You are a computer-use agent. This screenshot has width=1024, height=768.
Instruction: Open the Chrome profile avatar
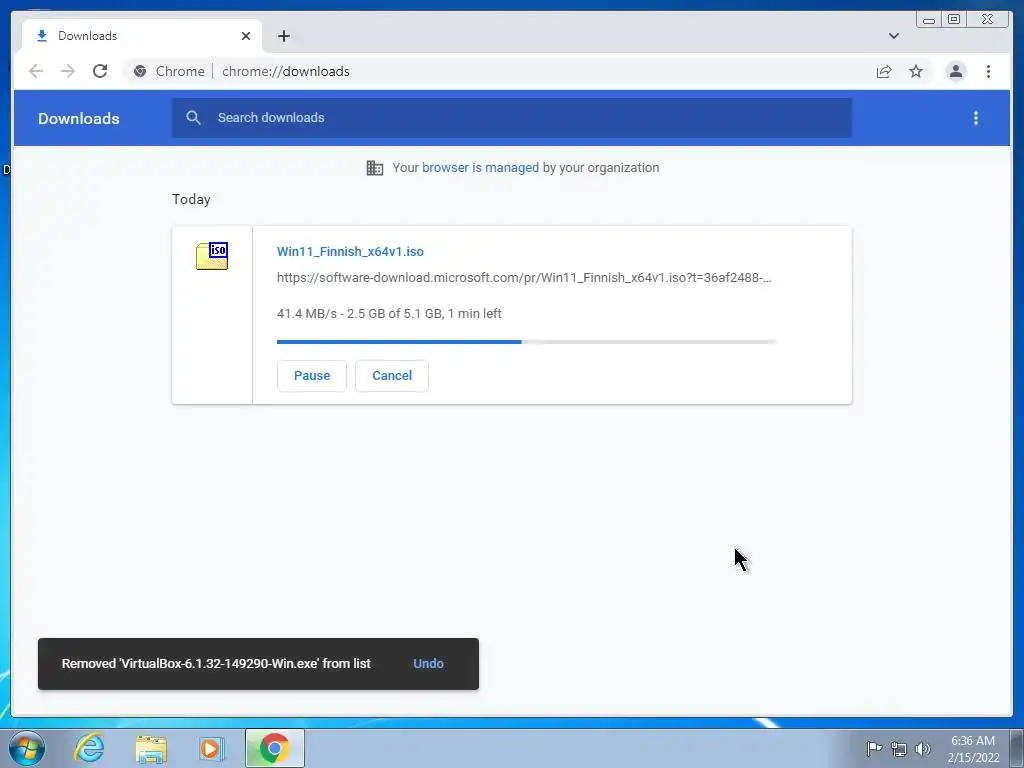coord(955,71)
